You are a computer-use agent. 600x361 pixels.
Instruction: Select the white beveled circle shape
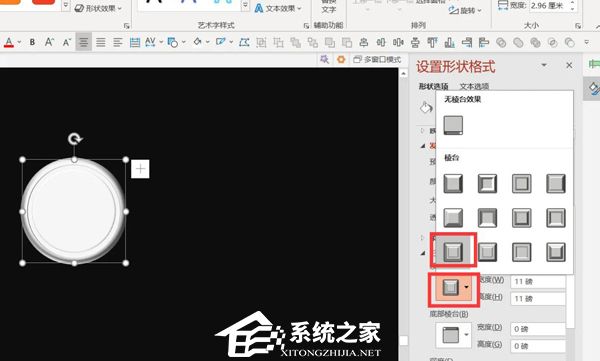pyautogui.click(x=74, y=211)
